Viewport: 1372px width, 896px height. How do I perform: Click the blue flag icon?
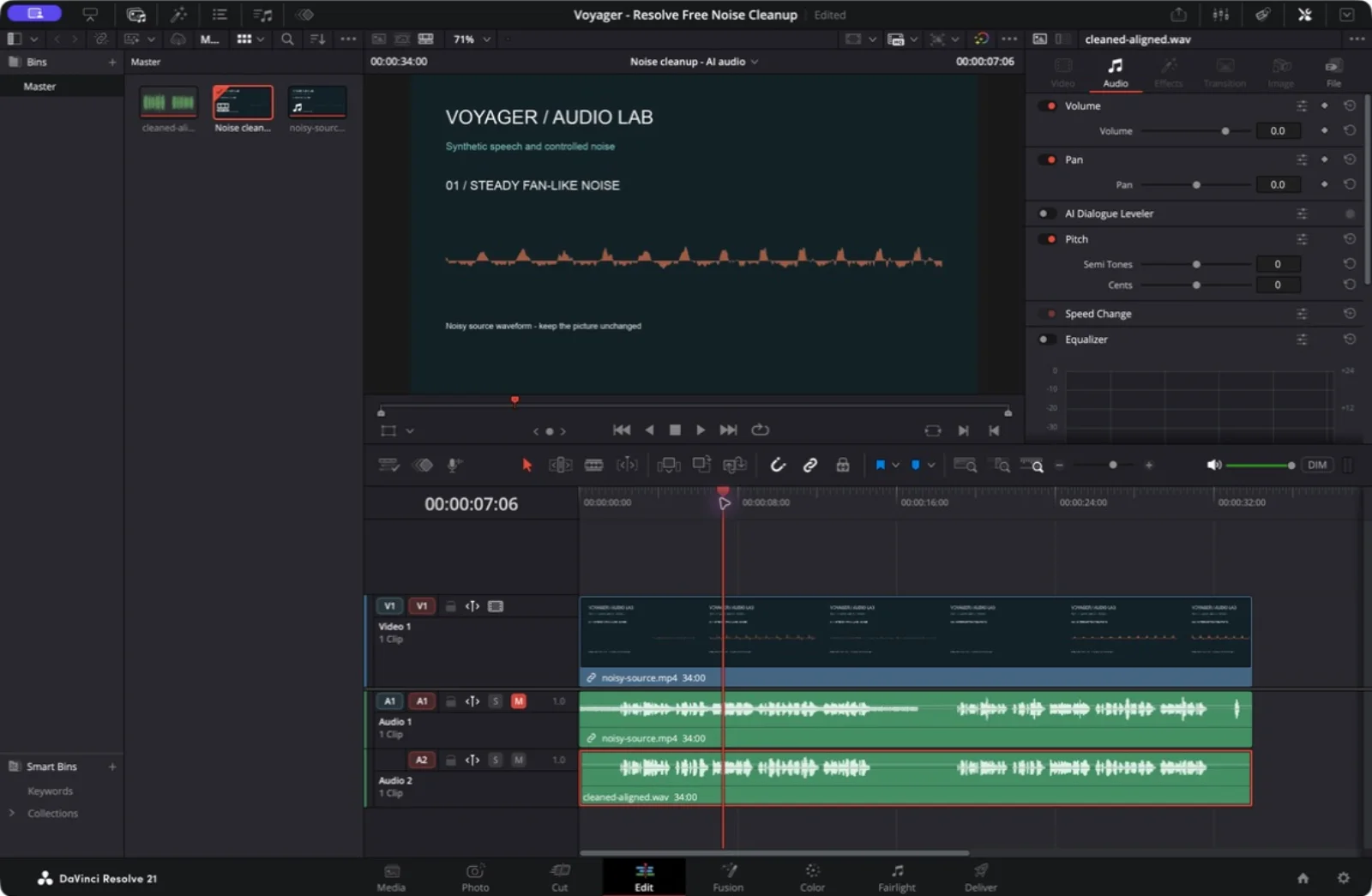click(880, 465)
